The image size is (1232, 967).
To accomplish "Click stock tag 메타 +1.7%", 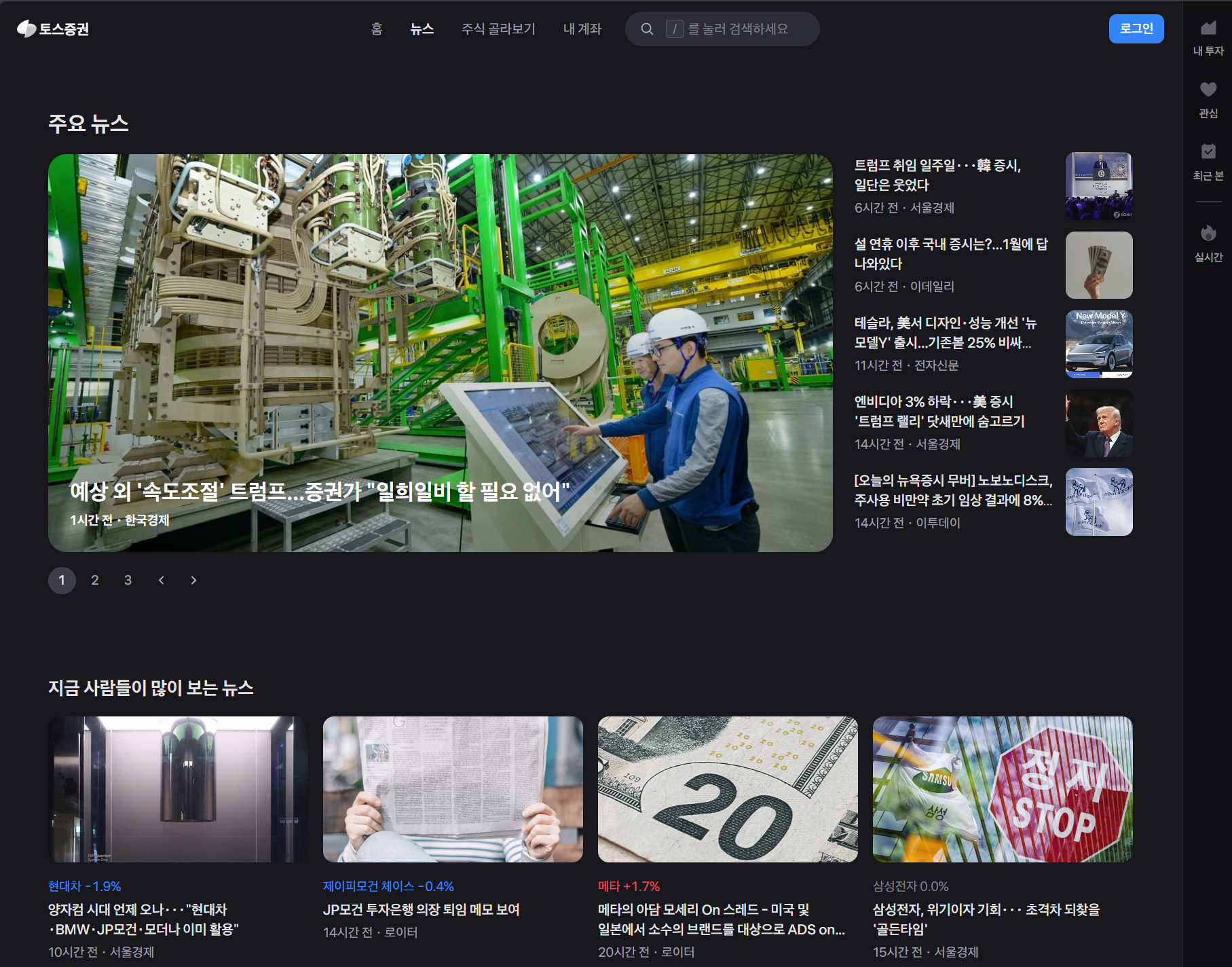I will 629,886.
